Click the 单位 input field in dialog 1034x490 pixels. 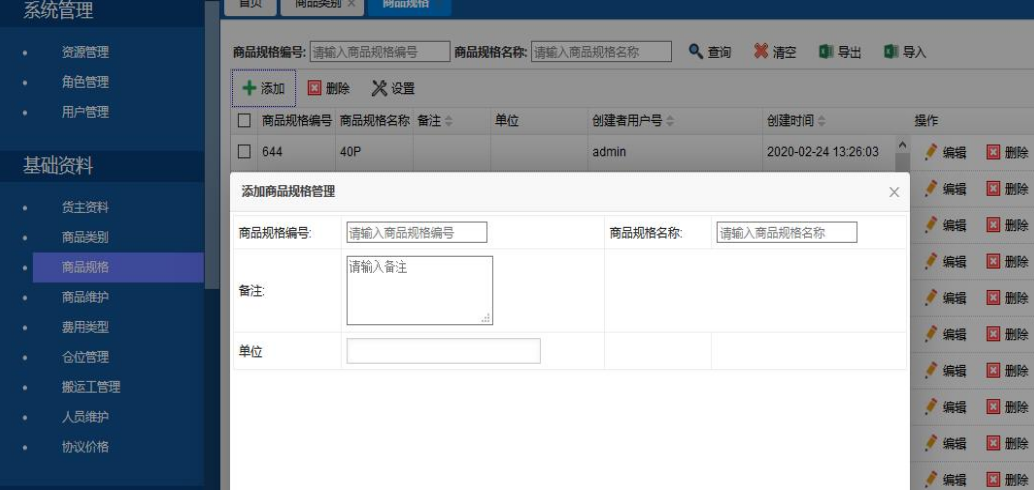pos(443,351)
